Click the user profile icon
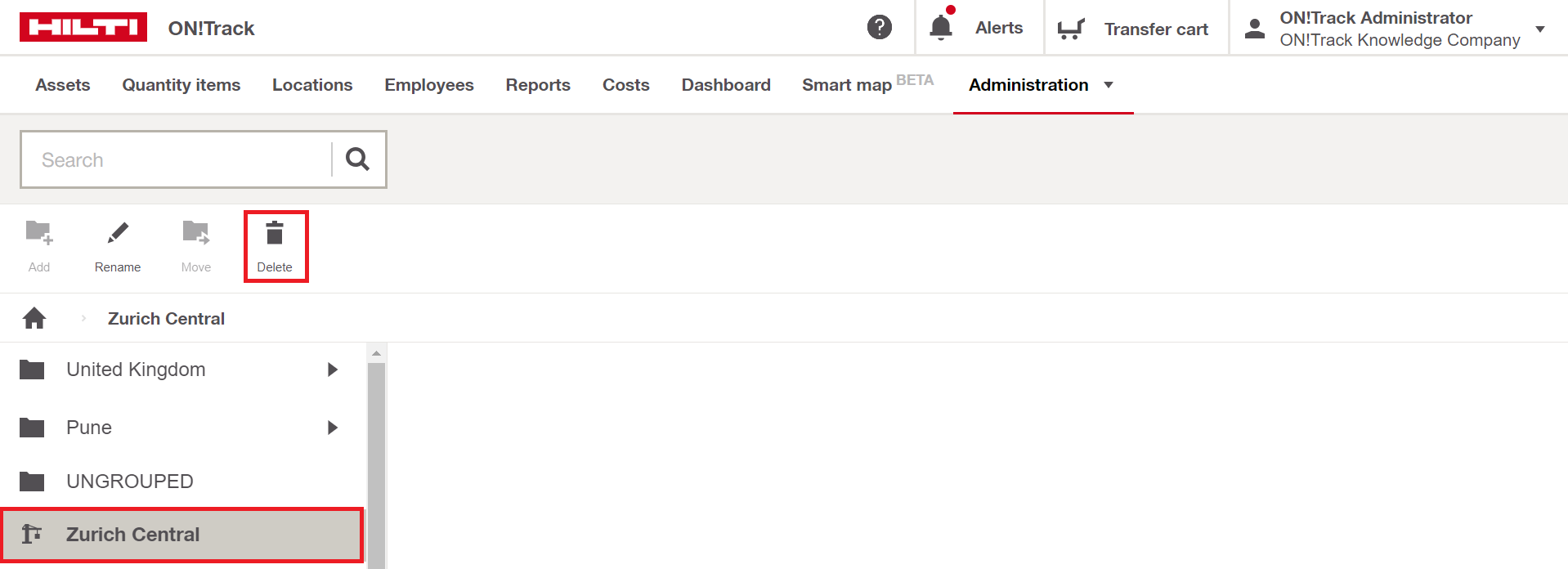This screenshot has width=1568, height=569. (x=1255, y=29)
